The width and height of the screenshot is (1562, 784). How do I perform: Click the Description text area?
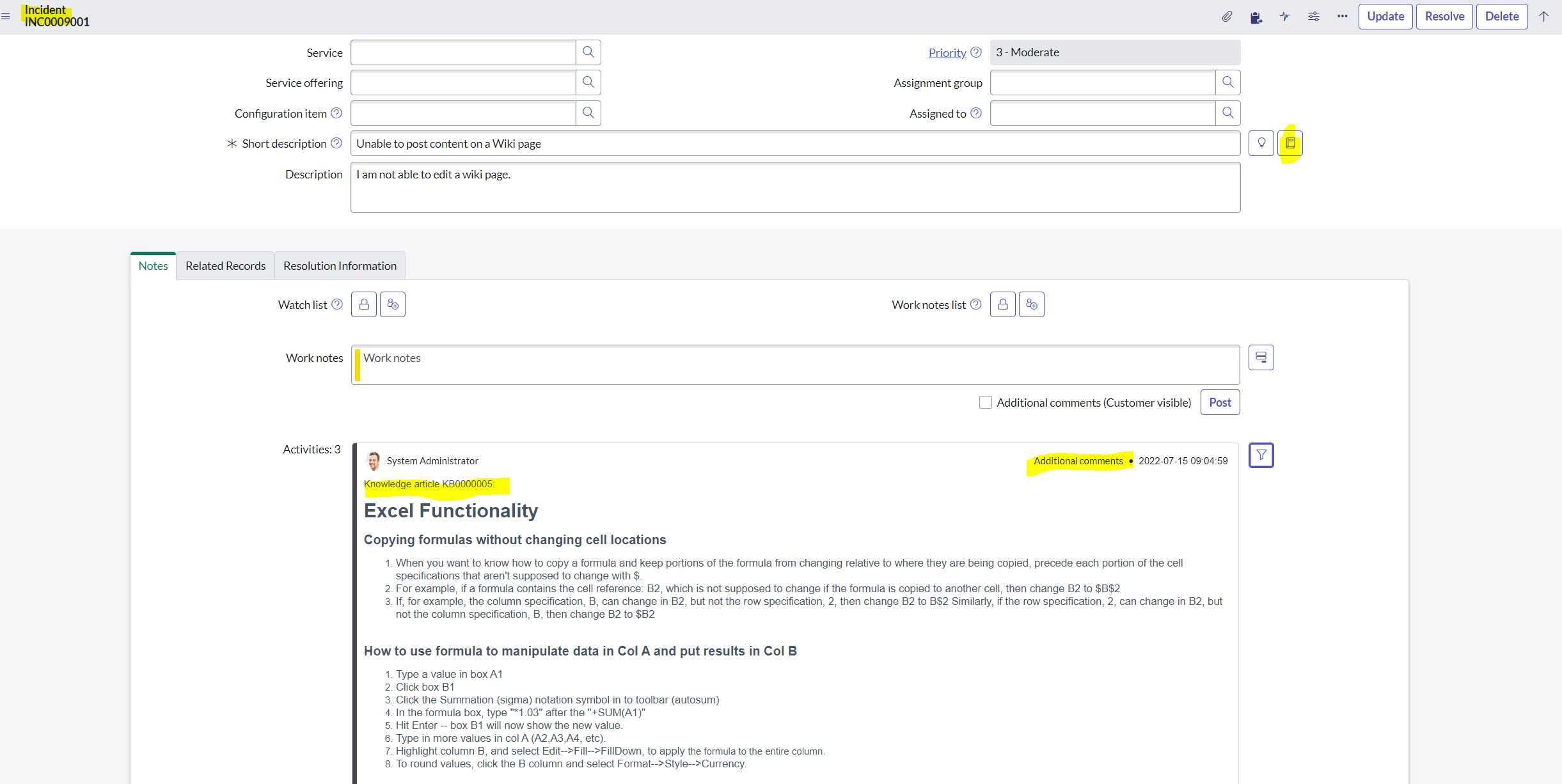[795, 187]
